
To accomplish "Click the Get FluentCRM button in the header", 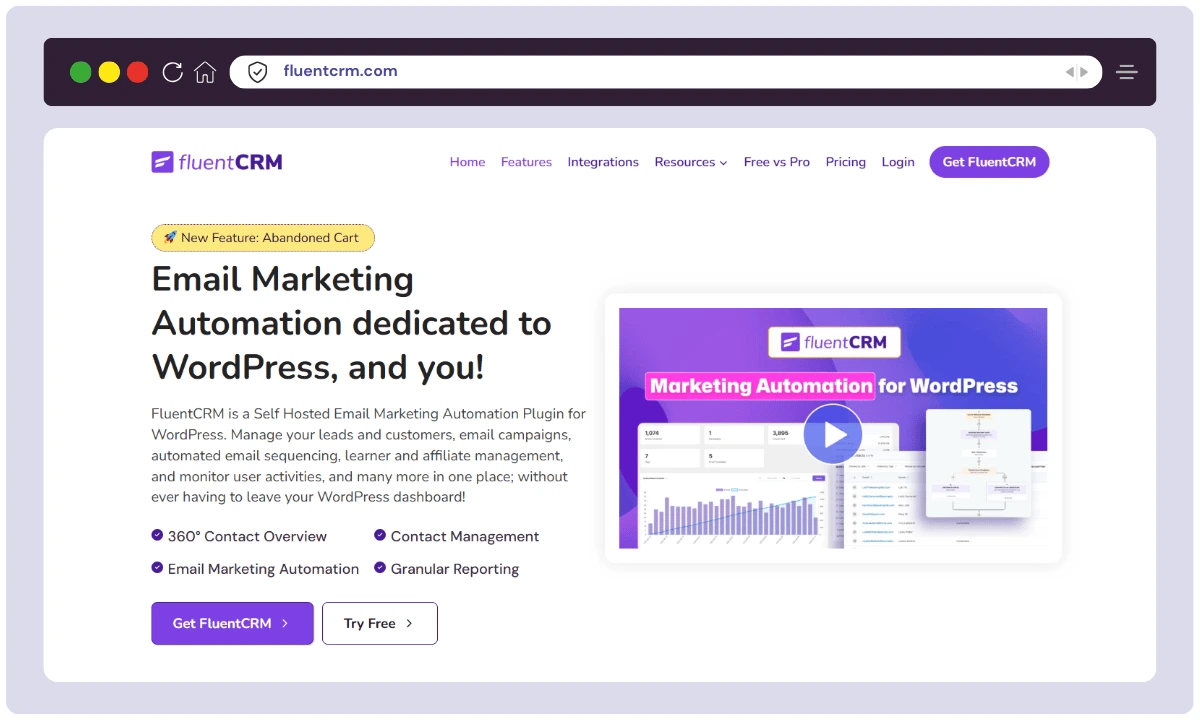I will pos(989,162).
